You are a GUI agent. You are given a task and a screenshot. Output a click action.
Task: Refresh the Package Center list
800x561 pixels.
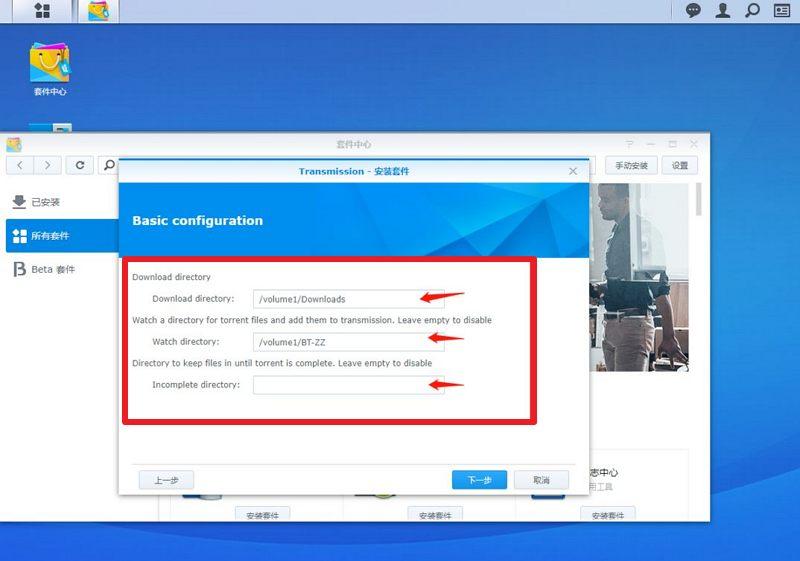(80, 165)
